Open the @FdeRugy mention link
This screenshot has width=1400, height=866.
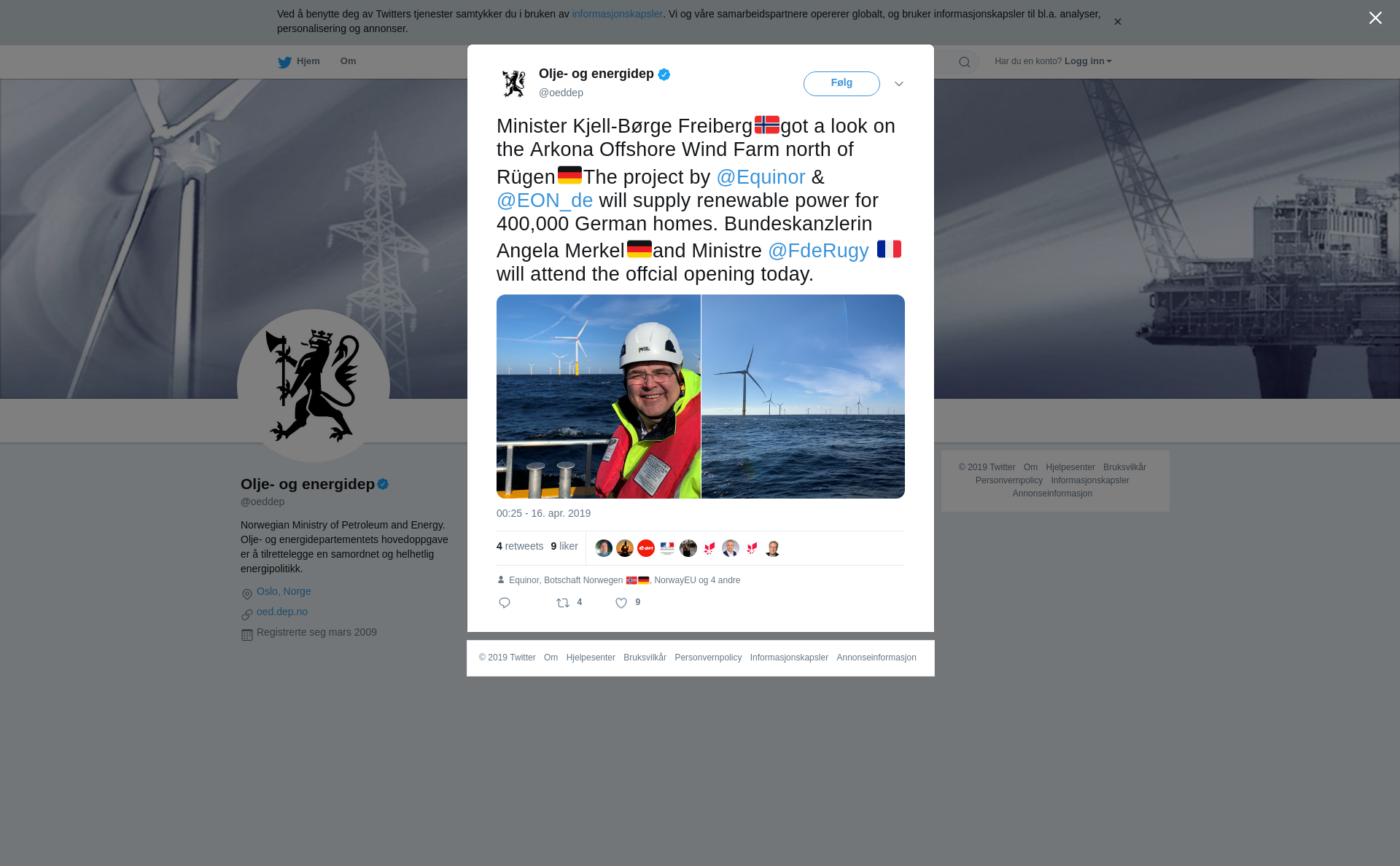tap(818, 251)
